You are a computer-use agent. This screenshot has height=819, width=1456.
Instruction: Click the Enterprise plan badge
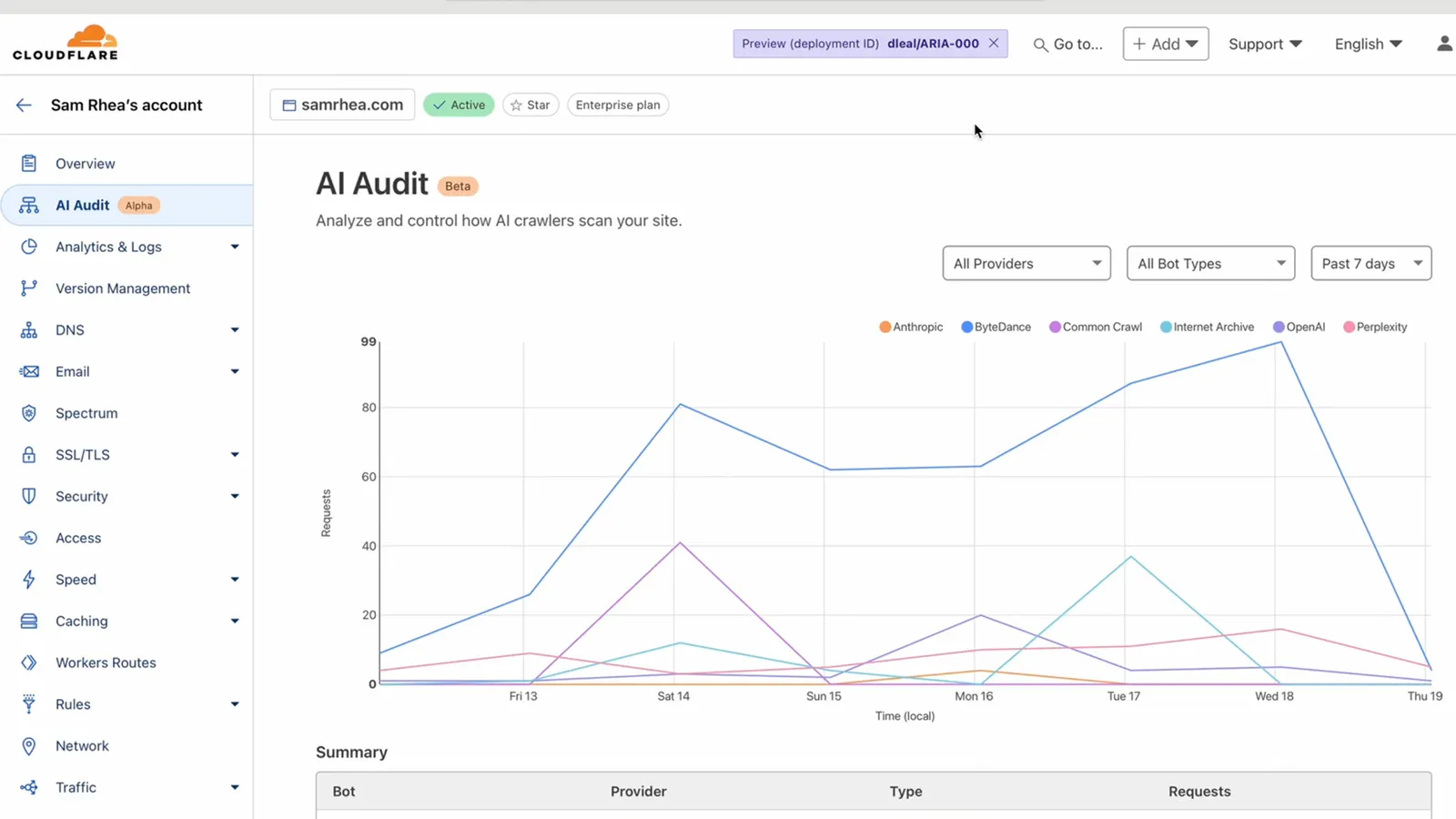point(618,105)
